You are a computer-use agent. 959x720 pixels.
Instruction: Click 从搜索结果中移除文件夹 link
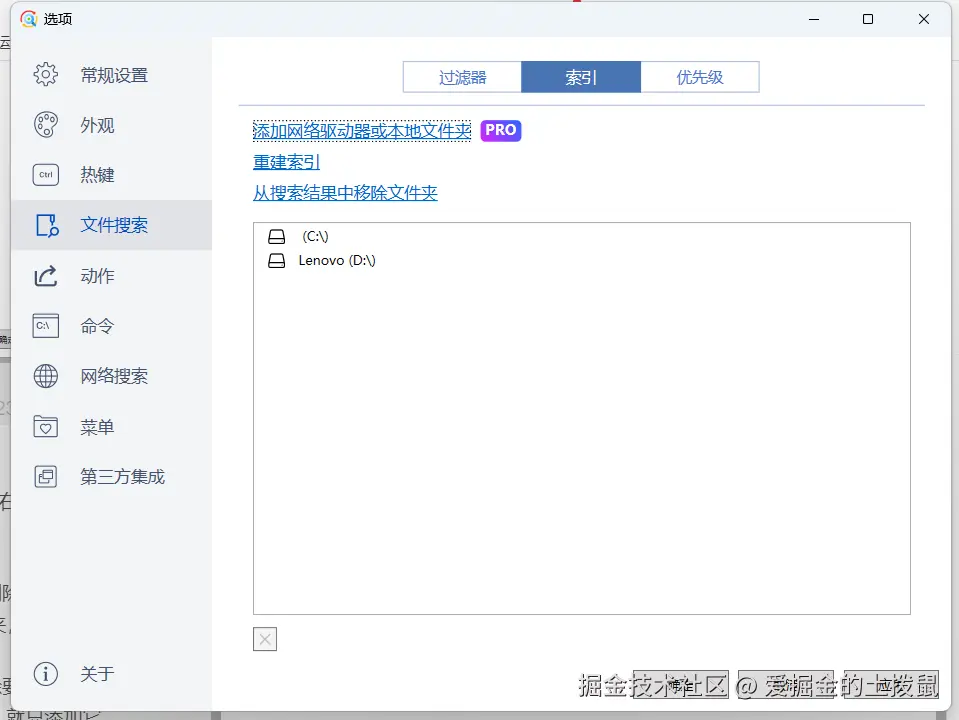345,193
